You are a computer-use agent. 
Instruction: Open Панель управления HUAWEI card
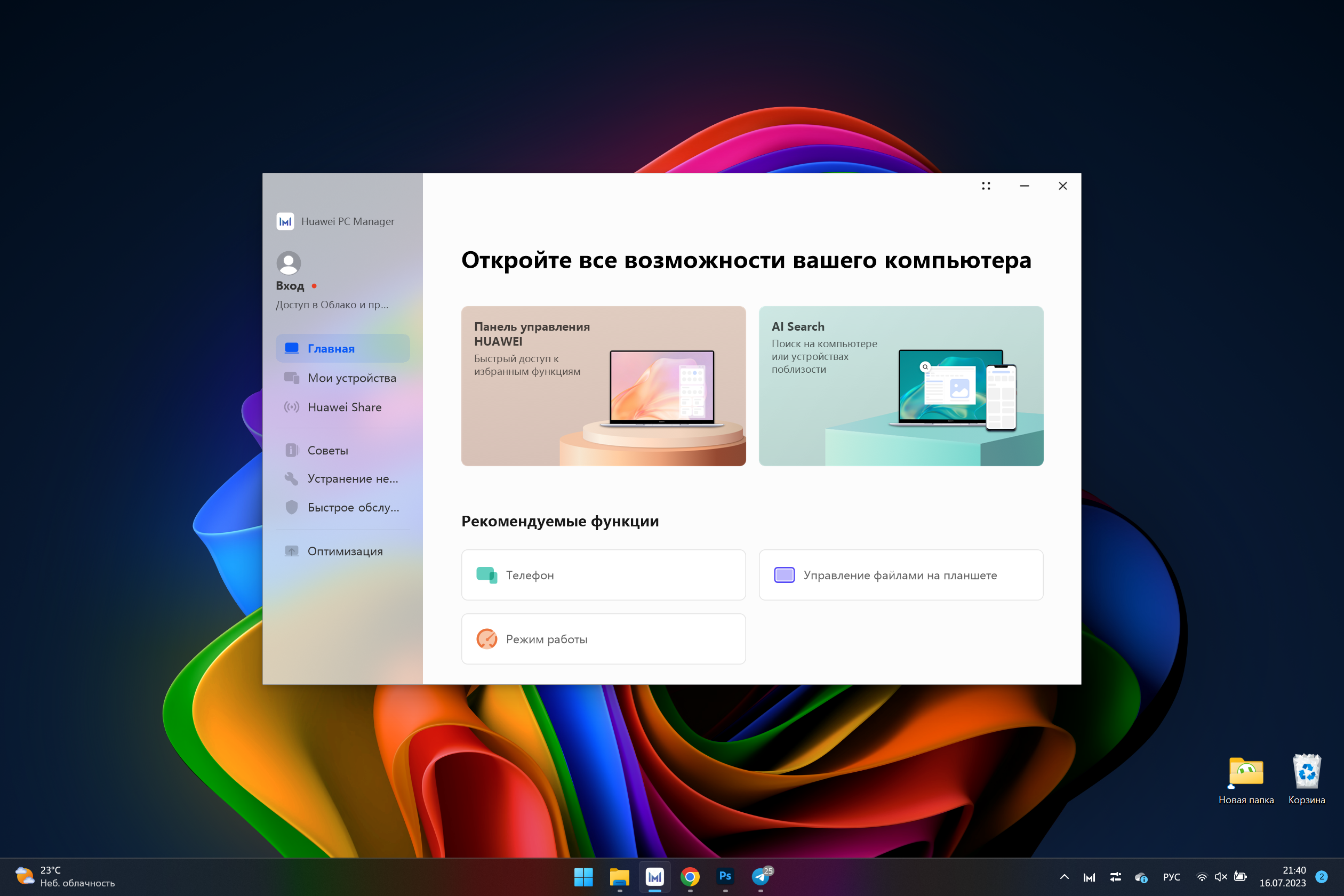point(603,386)
